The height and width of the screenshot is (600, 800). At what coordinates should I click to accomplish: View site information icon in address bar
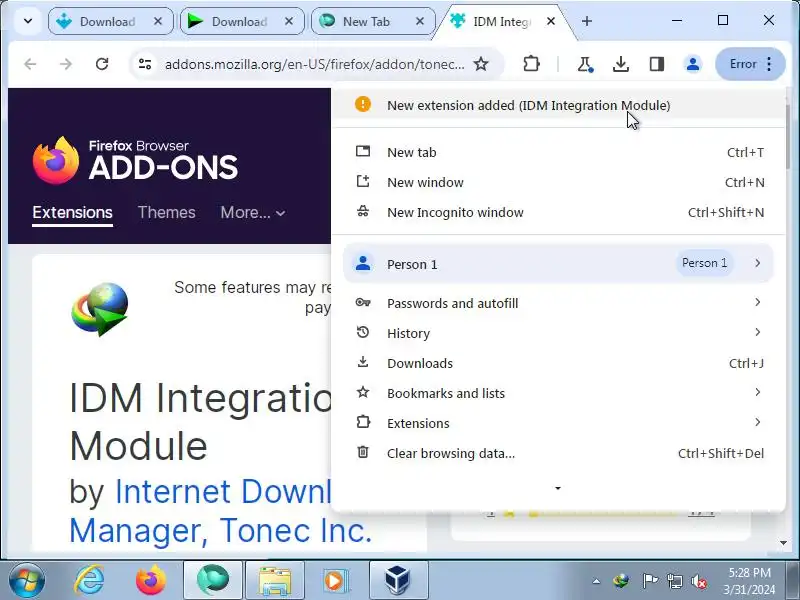(x=145, y=64)
